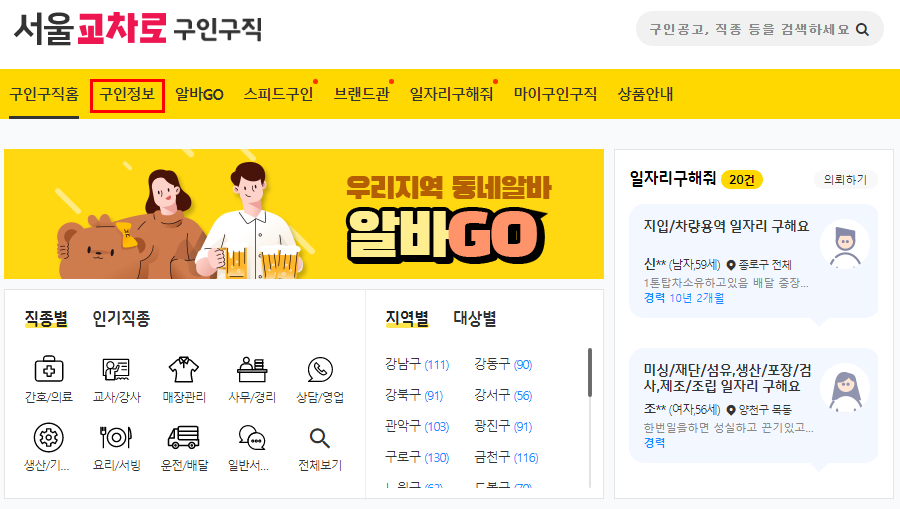Image resolution: width=900 pixels, height=509 pixels.
Task: Click the 전체보기 magnifier icon
Action: 320,438
